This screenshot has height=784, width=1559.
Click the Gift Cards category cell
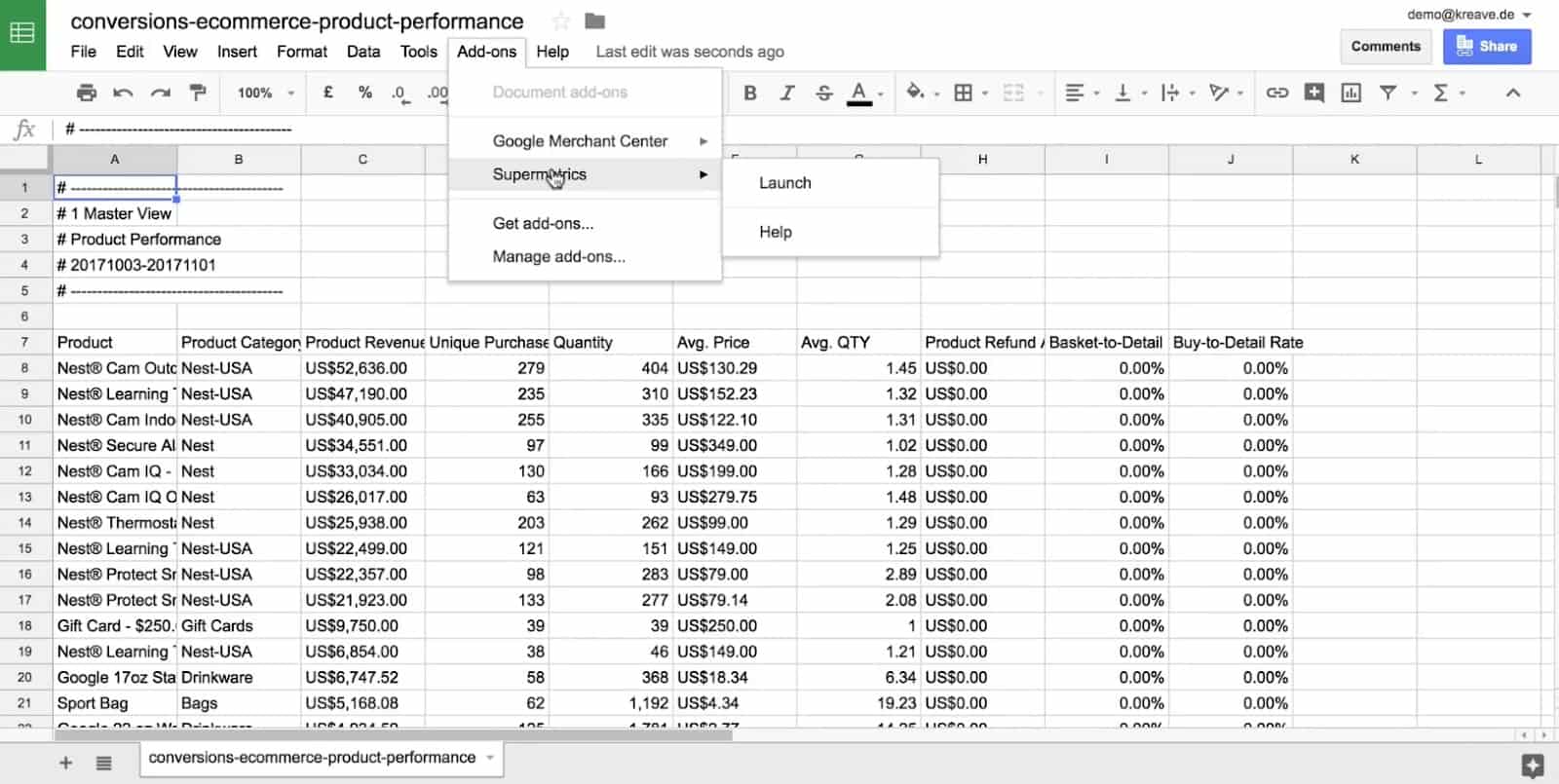click(x=239, y=625)
